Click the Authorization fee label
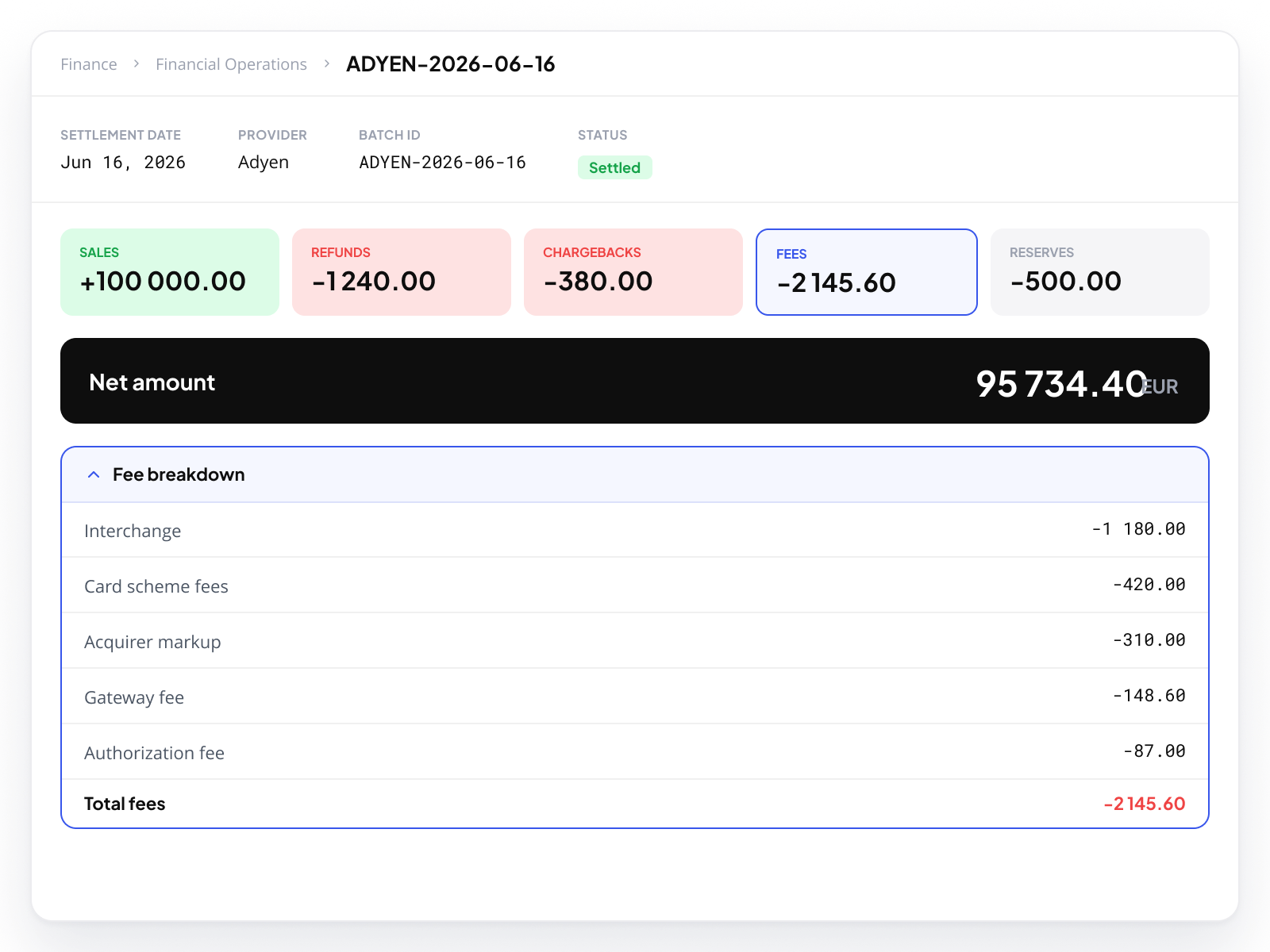 pos(154,753)
